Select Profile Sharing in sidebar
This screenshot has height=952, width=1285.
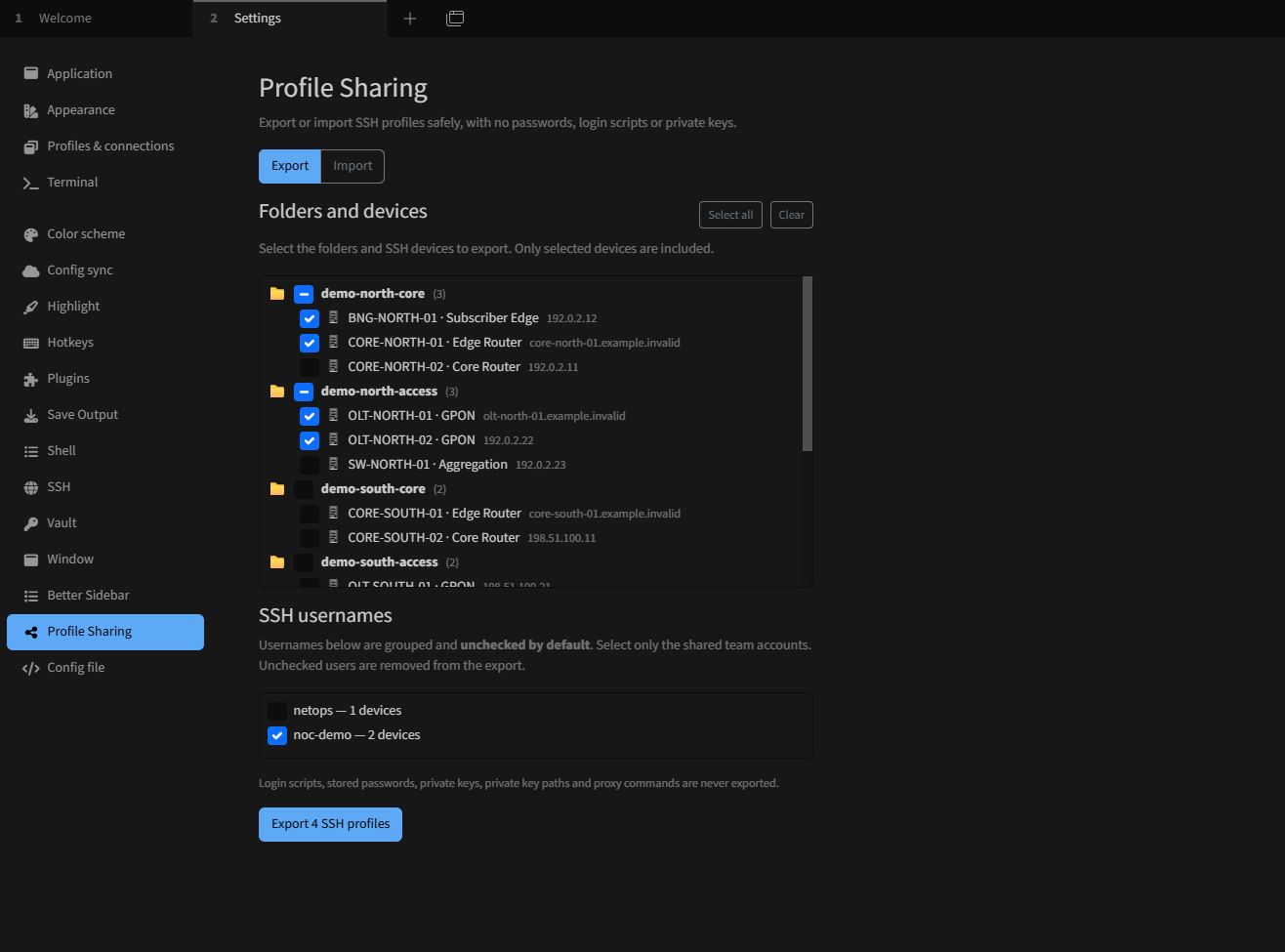(x=105, y=632)
